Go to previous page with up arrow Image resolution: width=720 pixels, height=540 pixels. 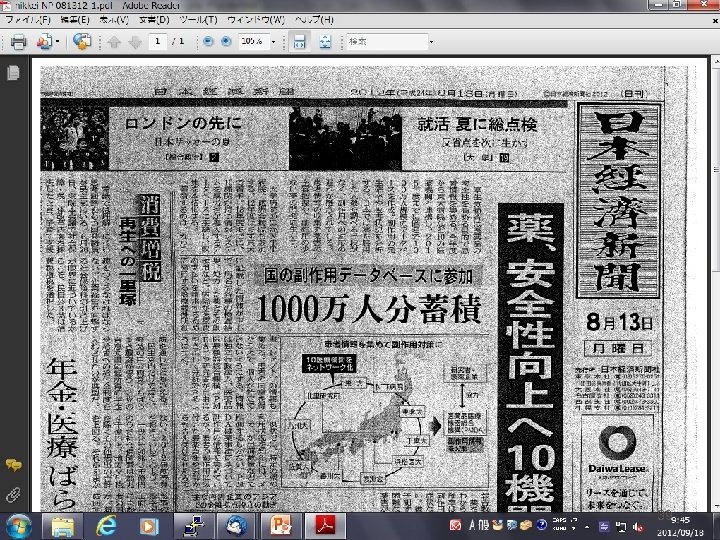(114, 42)
